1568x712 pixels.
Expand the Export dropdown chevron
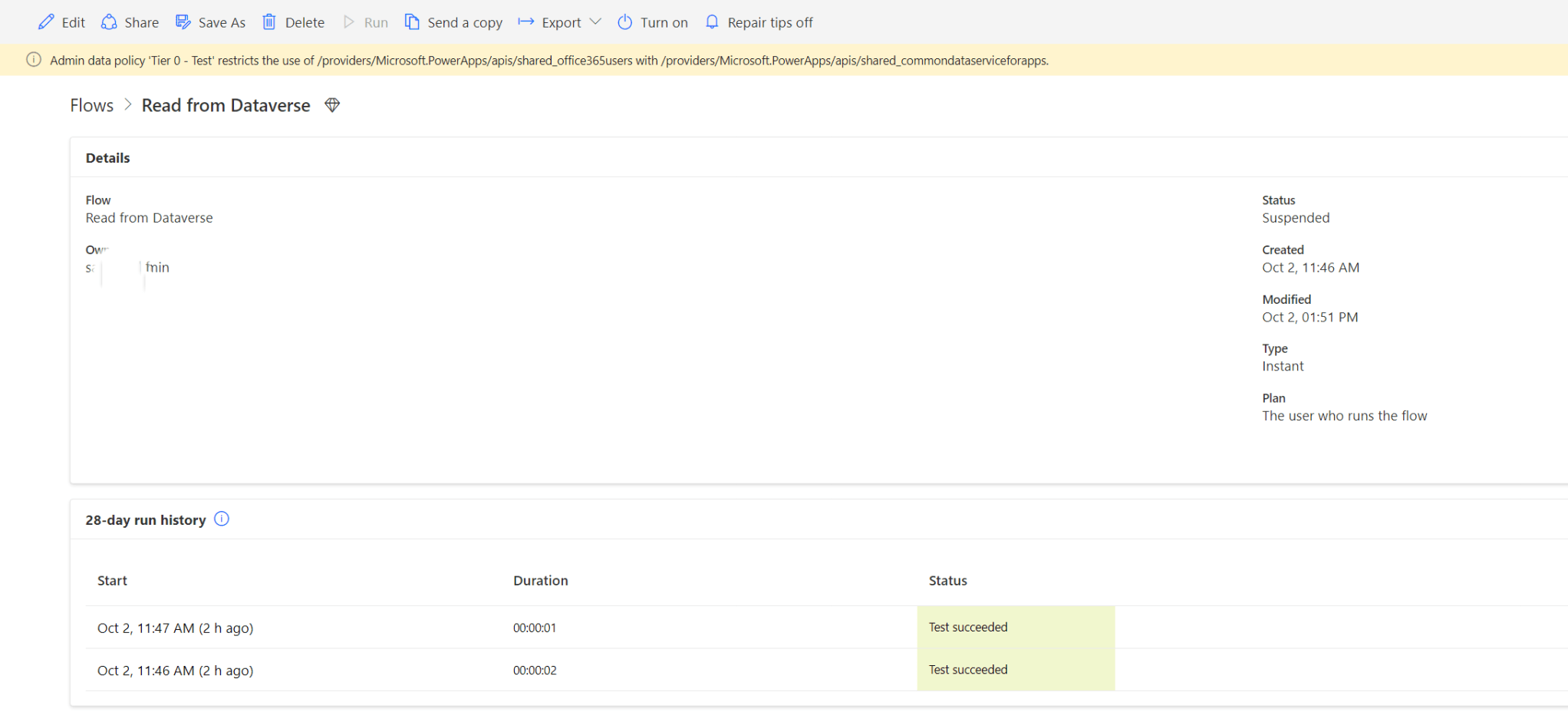596,22
